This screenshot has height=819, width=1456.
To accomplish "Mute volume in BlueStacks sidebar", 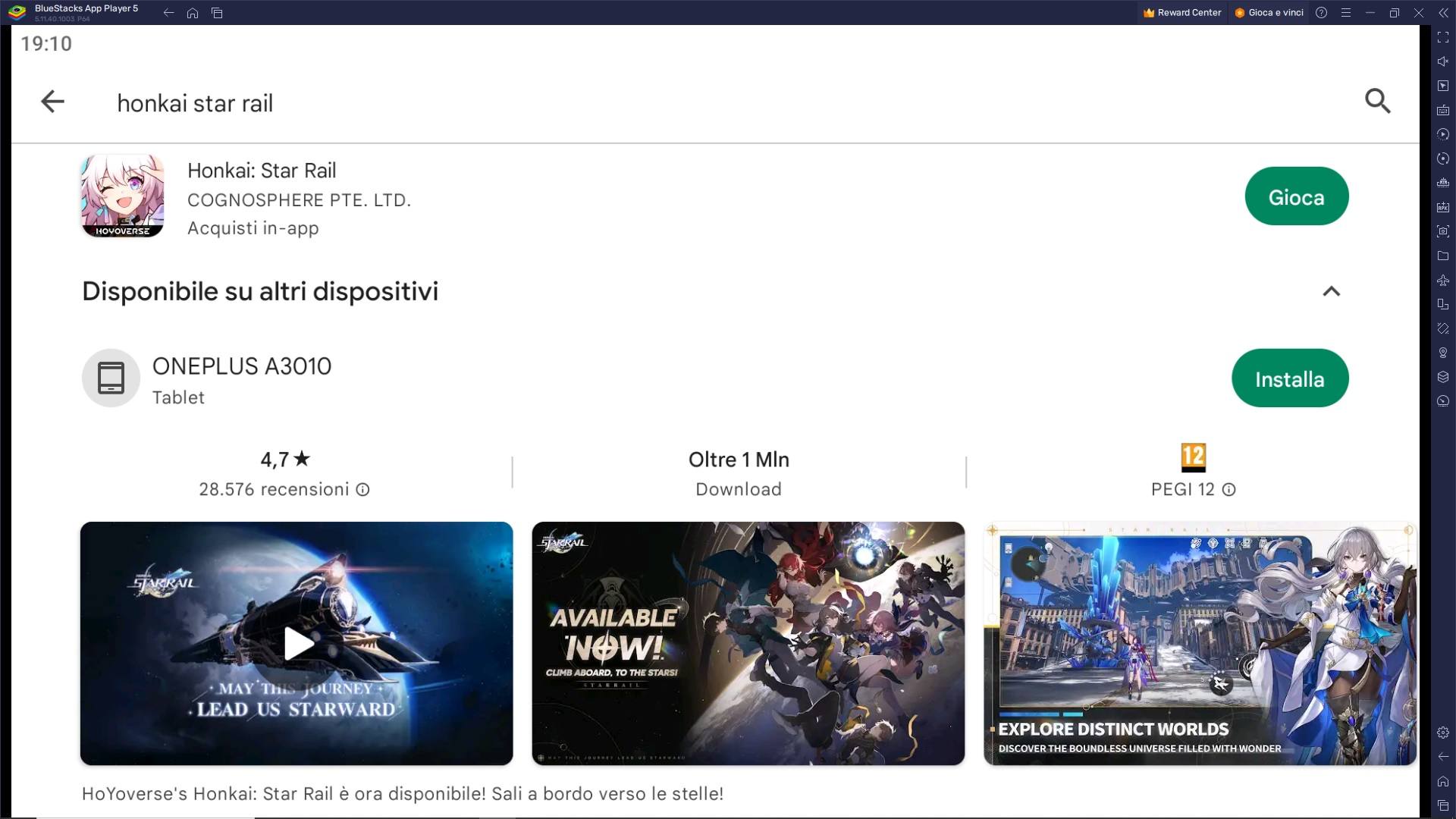I will coord(1443,61).
